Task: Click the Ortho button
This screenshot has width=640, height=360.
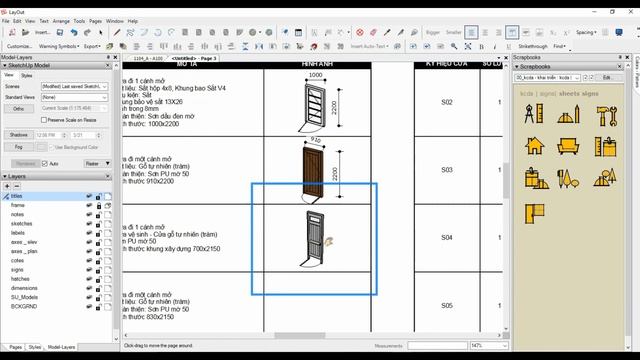Action: (18, 109)
